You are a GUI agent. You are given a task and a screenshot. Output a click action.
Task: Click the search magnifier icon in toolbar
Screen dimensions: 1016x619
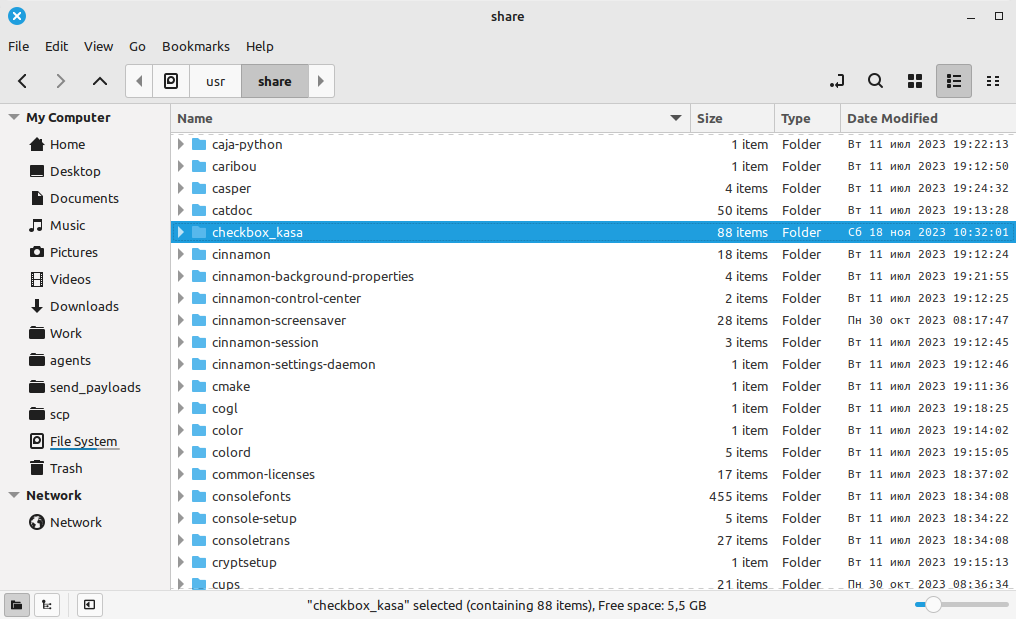pos(875,81)
